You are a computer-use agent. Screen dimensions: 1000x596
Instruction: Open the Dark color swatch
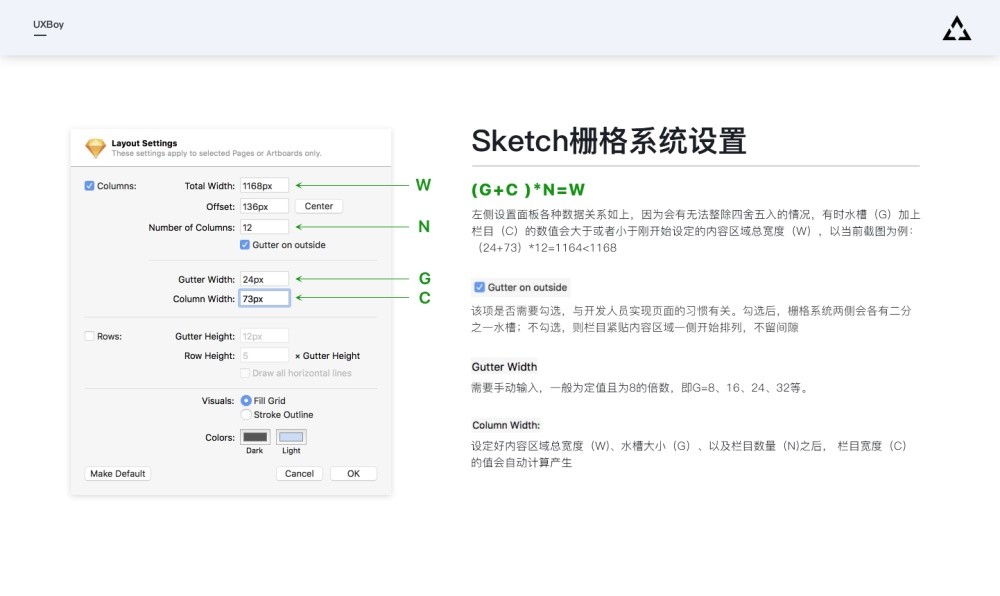255,437
